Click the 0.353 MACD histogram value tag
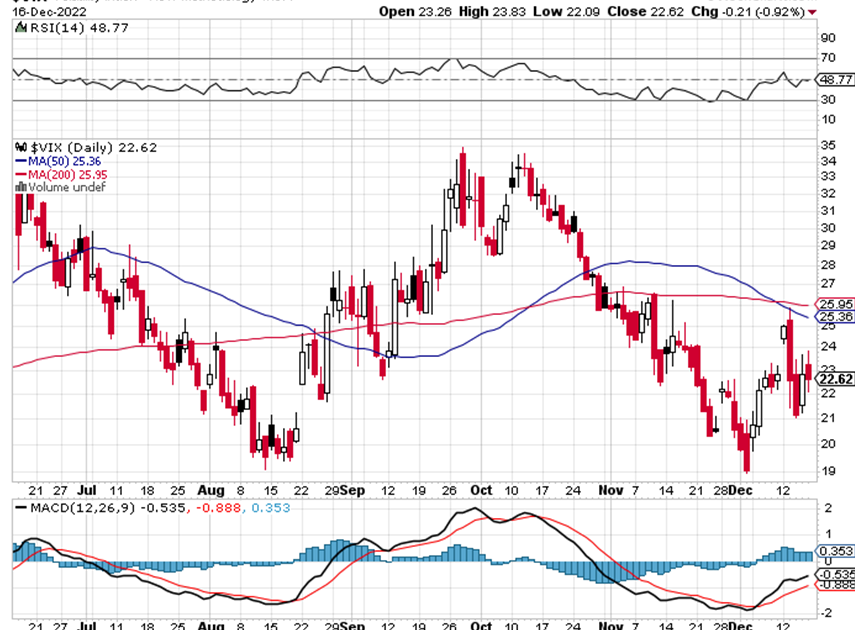The image size is (862, 630). pos(834,551)
